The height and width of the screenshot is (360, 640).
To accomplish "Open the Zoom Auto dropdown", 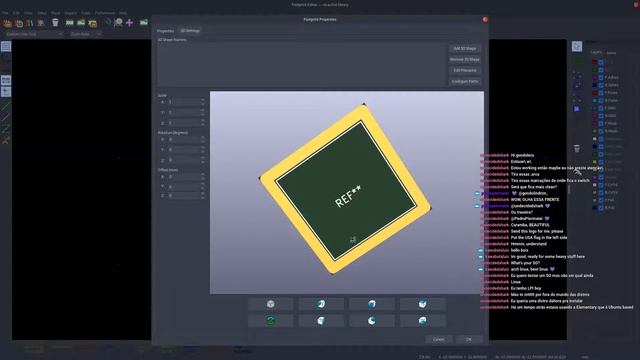I will pyautogui.click(x=85, y=34).
